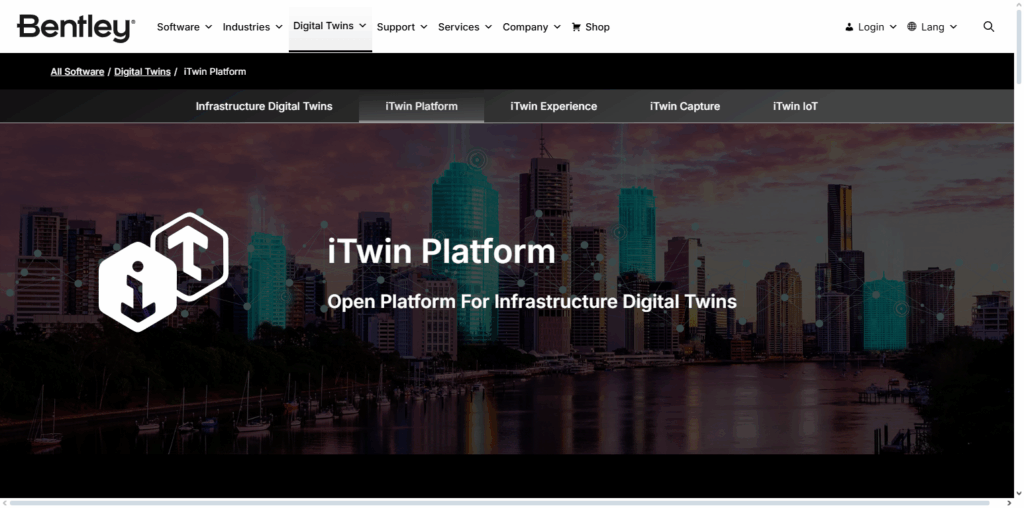Viewport: 1024px width, 508px height.
Task: Click the search magnifier icon
Action: [988, 27]
